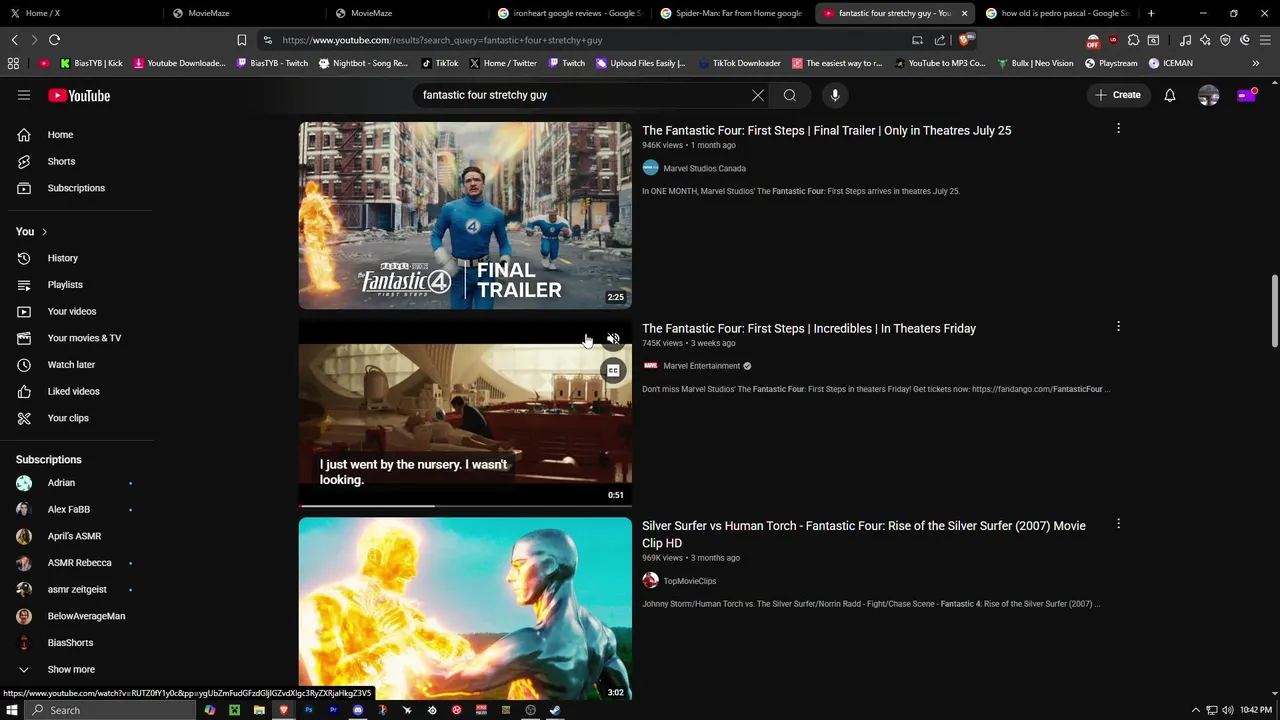Switch to the Spider-Man: Far from Home tab

tap(734, 13)
